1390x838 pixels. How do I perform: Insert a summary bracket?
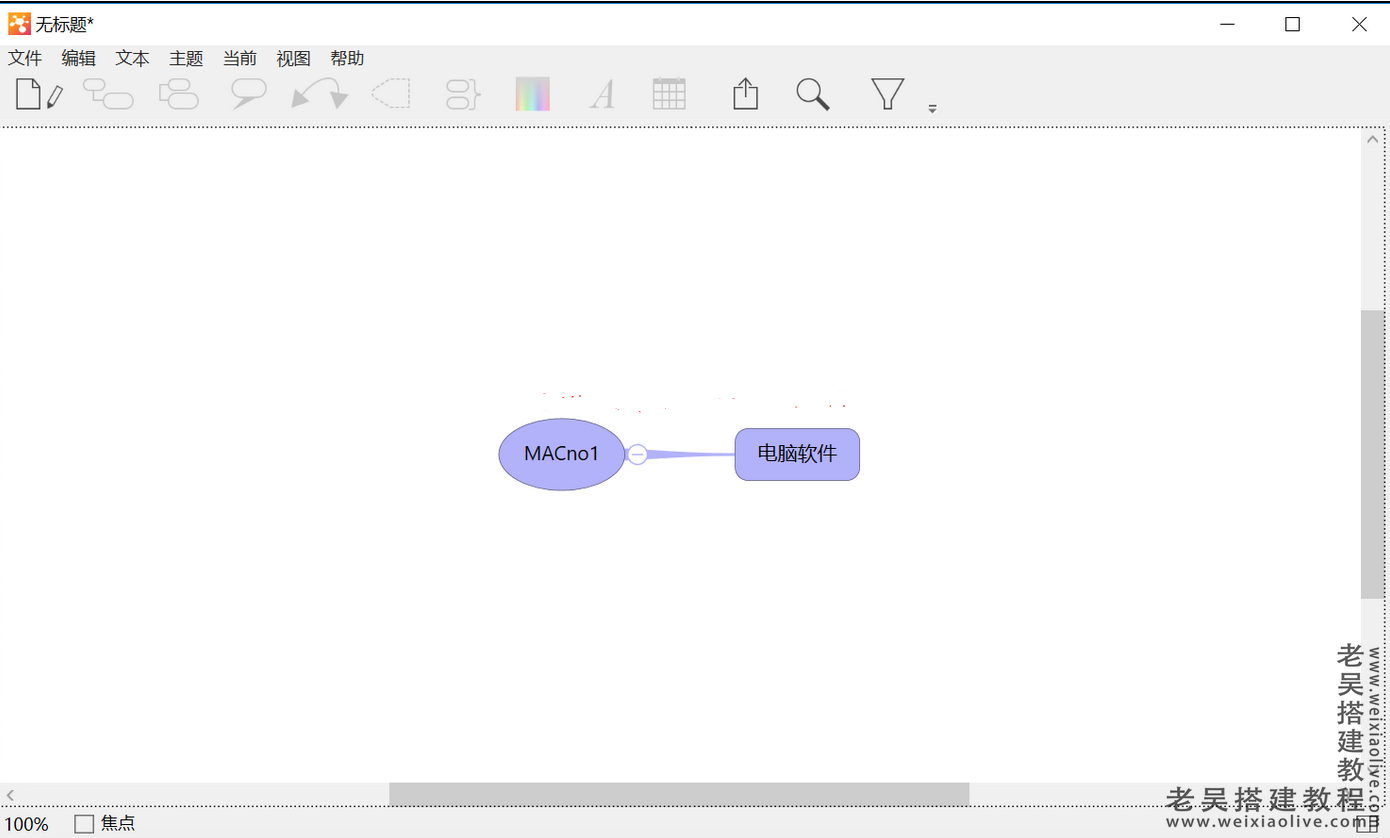point(464,95)
